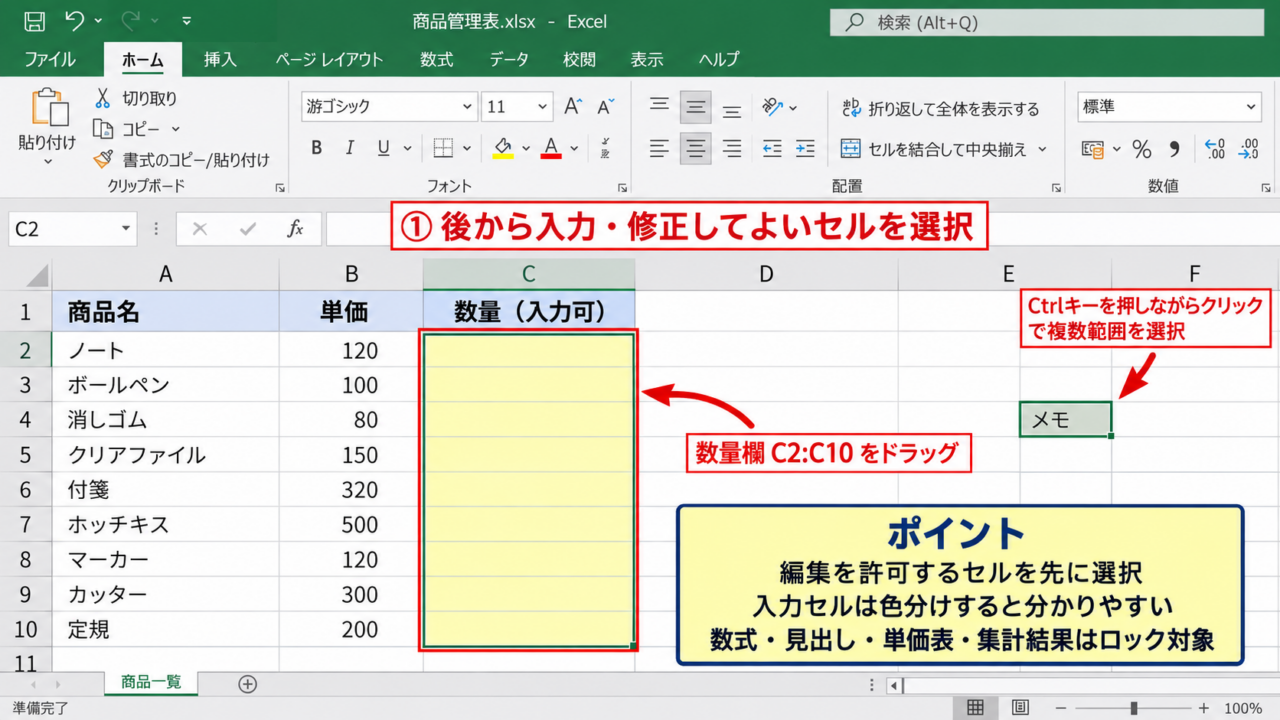Toggle Italic formatting
Image resolution: width=1280 pixels, height=720 pixels.
pyautogui.click(x=350, y=149)
